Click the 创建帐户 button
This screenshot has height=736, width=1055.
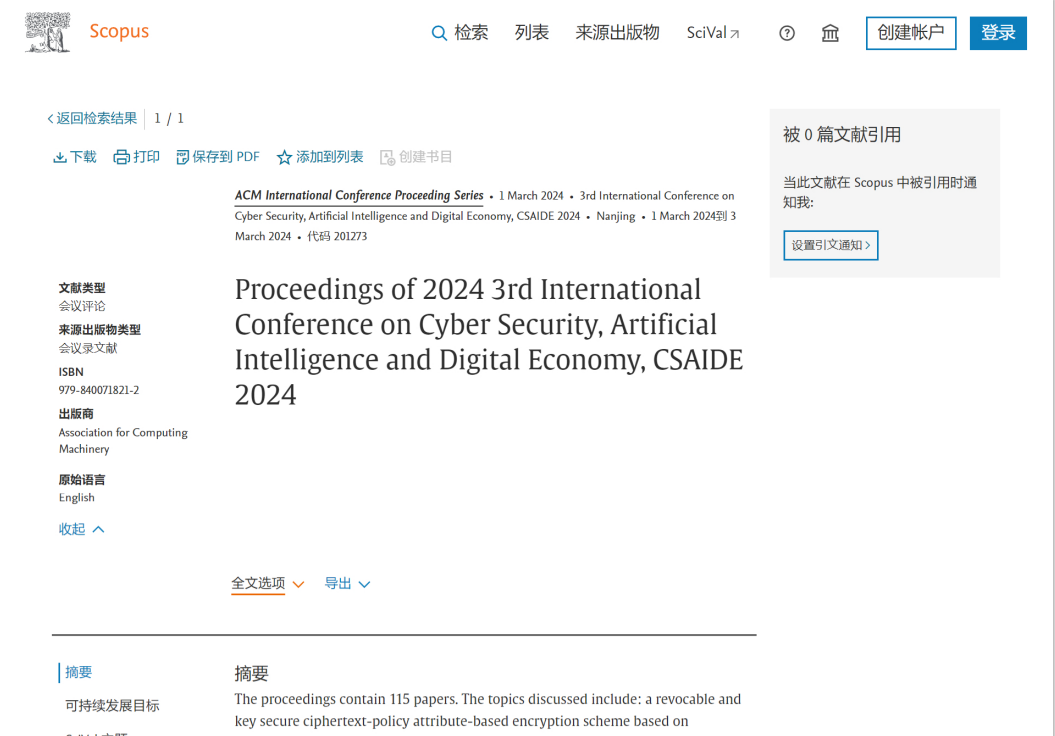point(911,33)
